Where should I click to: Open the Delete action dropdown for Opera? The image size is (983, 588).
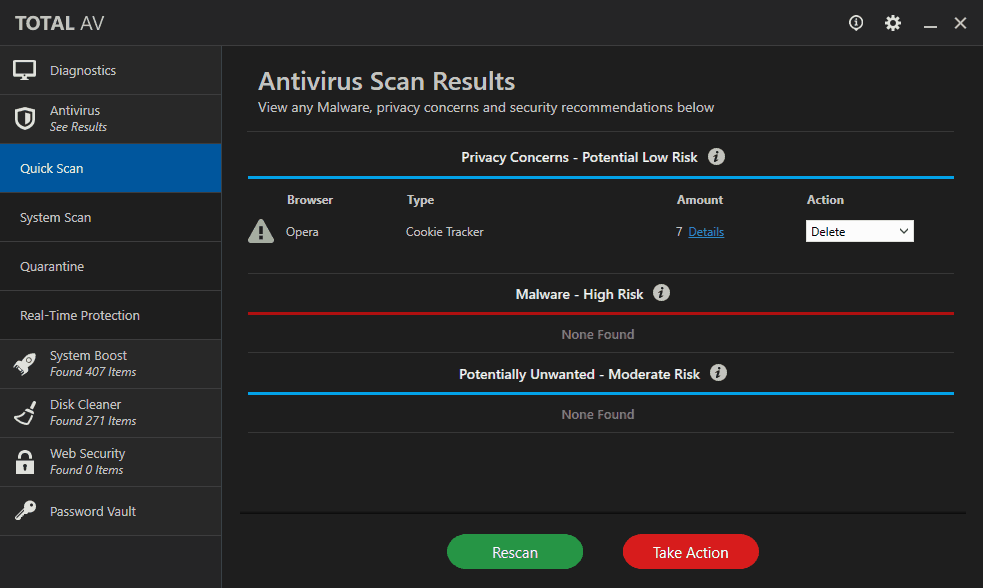pyautogui.click(x=859, y=231)
